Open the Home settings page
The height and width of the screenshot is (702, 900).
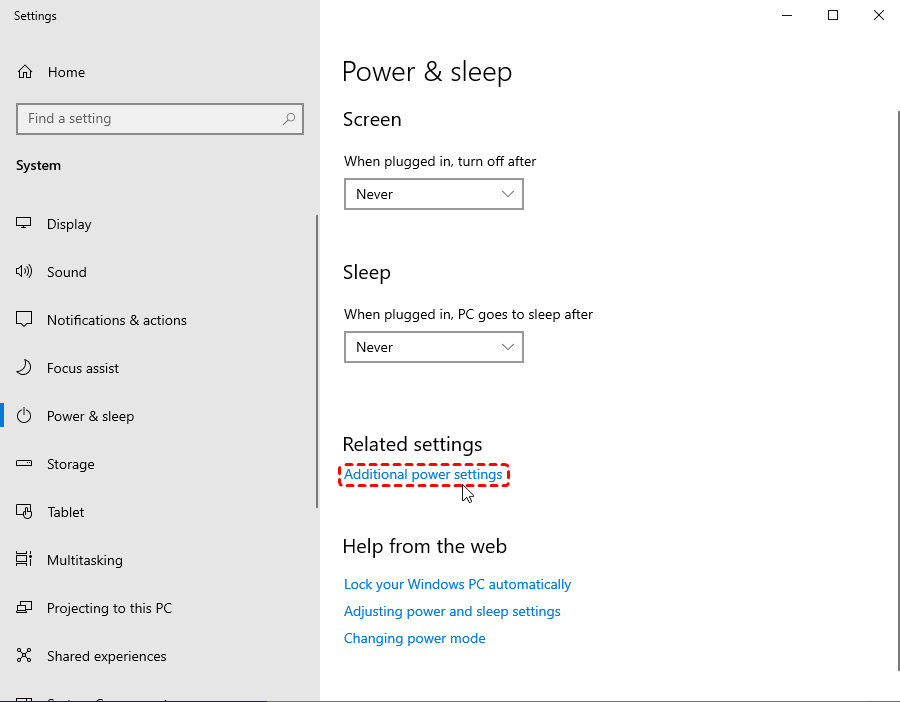(x=66, y=72)
